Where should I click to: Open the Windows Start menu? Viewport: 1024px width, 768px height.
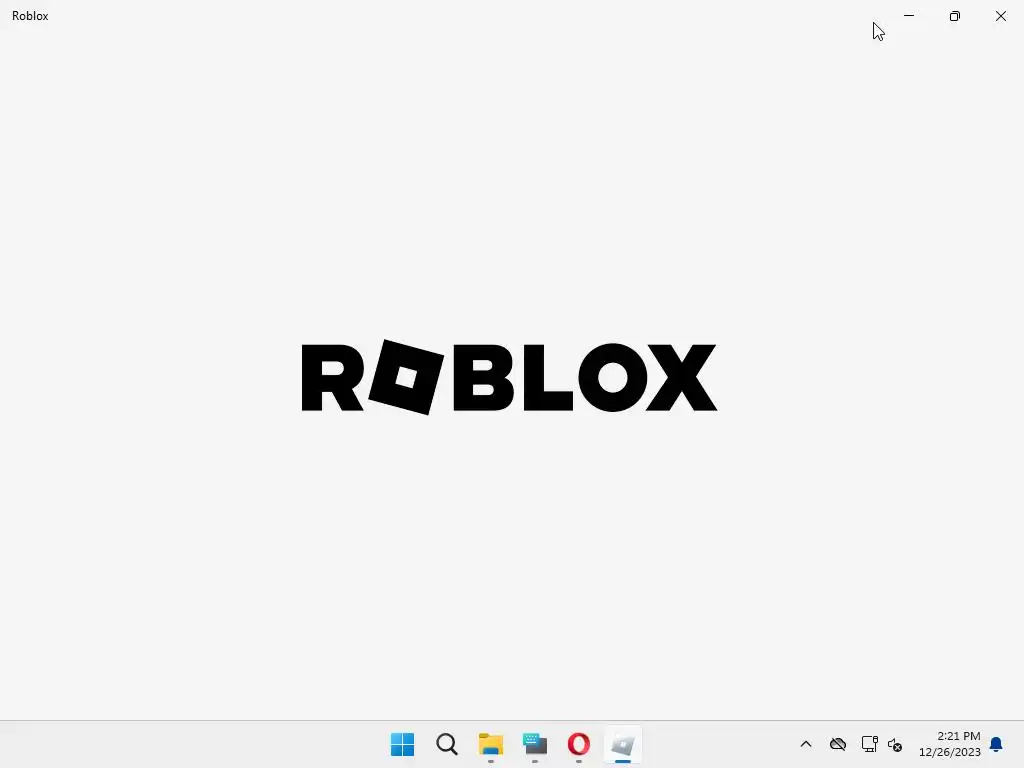click(x=402, y=744)
